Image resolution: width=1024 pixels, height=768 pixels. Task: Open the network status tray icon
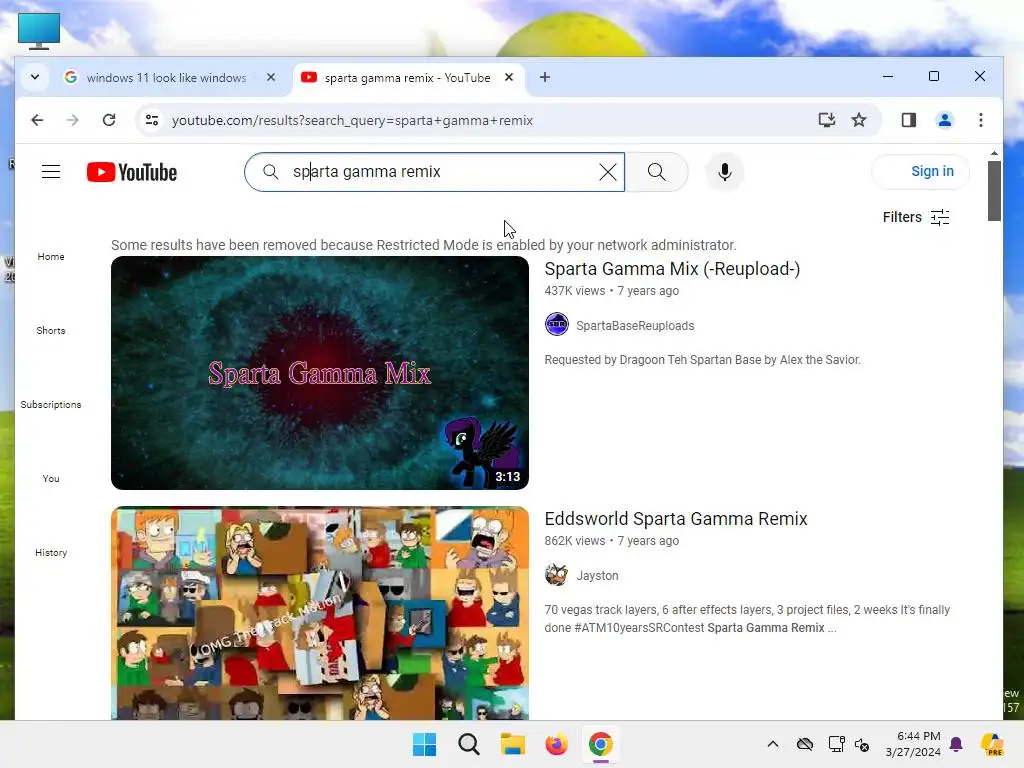836,744
